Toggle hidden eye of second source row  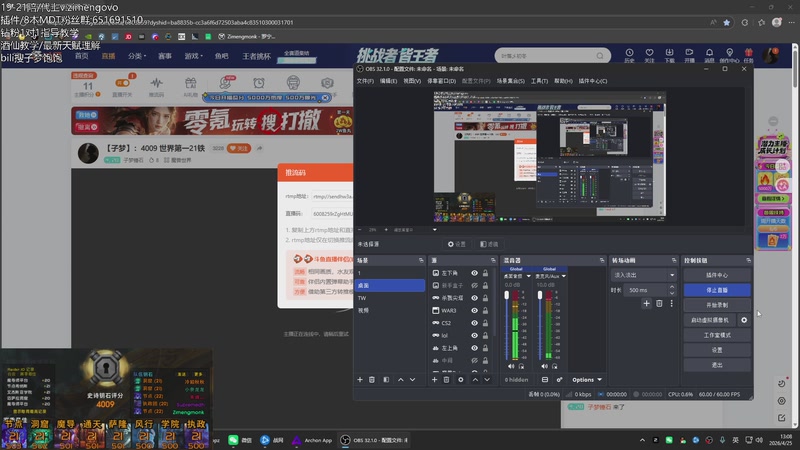pyautogui.click(x=474, y=285)
